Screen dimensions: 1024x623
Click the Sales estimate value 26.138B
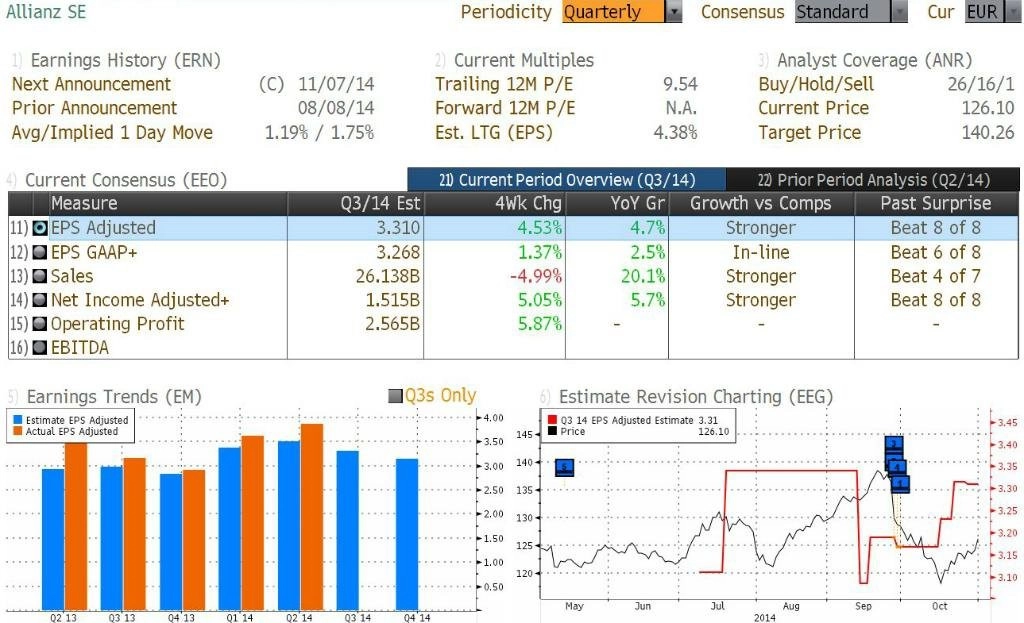pos(388,276)
